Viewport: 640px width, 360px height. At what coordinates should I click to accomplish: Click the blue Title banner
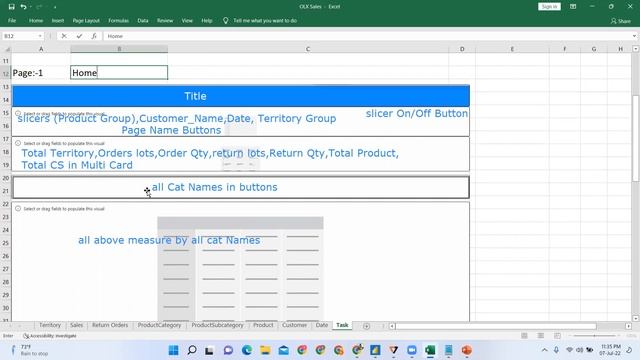[x=241, y=96]
